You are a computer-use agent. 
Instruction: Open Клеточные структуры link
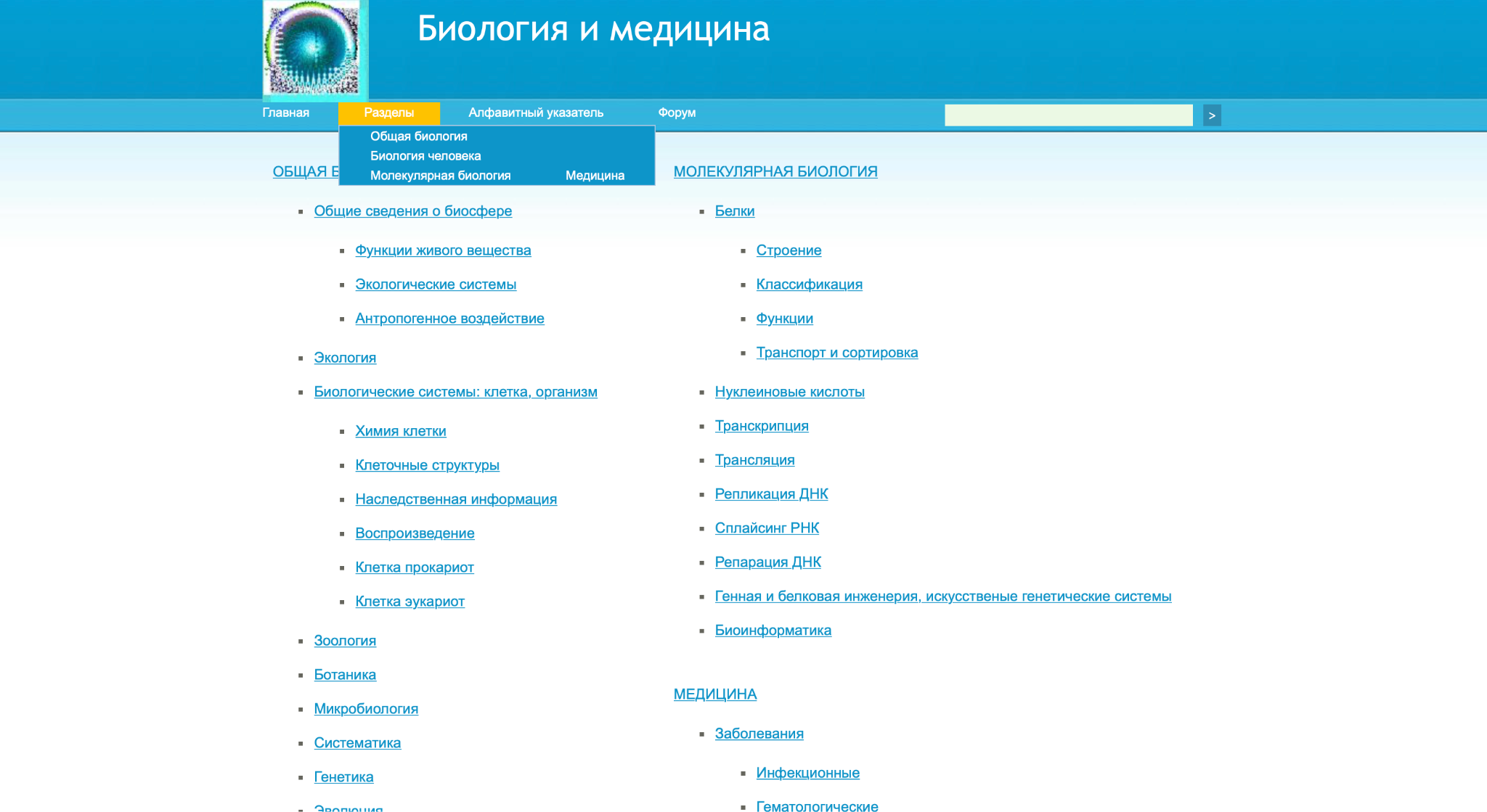point(428,465)
